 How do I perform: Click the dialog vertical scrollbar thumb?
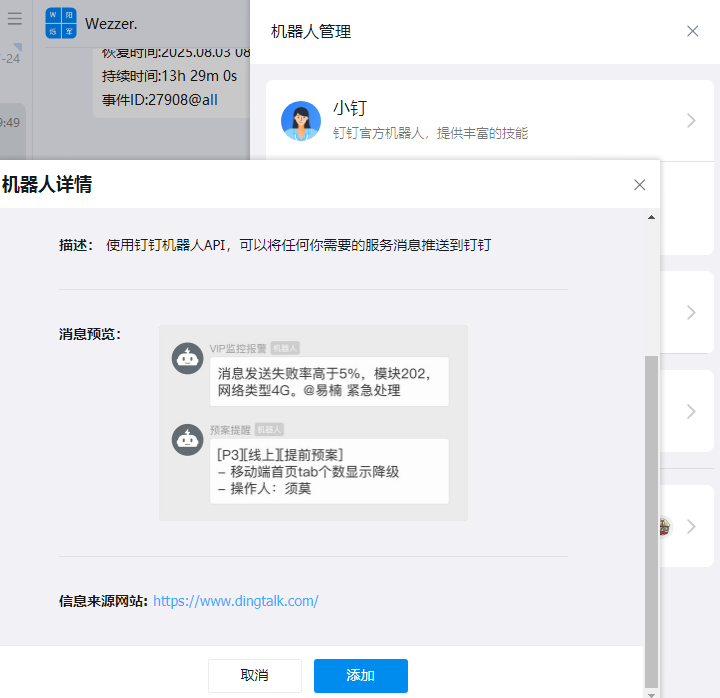tap(651, 521)
